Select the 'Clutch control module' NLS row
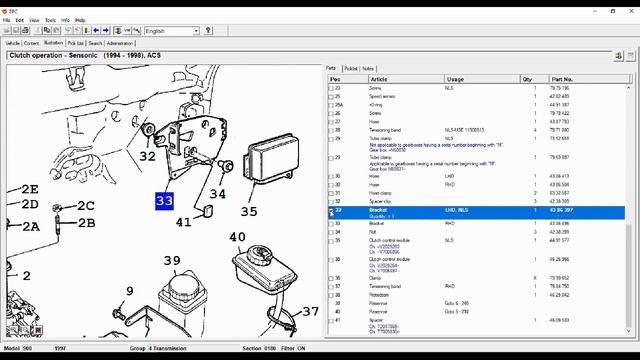The width and height of the screenshot is (640, 360). pos(476,246)
